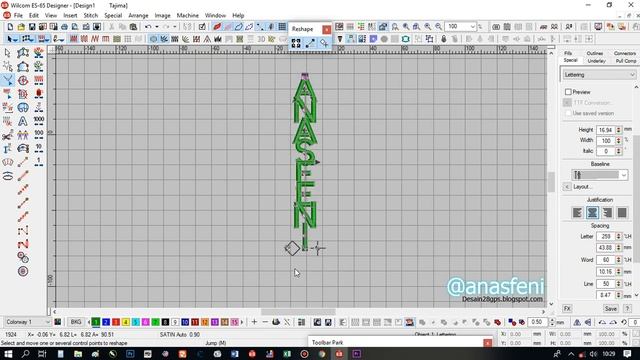Open the Machine menu
This screenshot has width=640, height=360.
(187, 16)
